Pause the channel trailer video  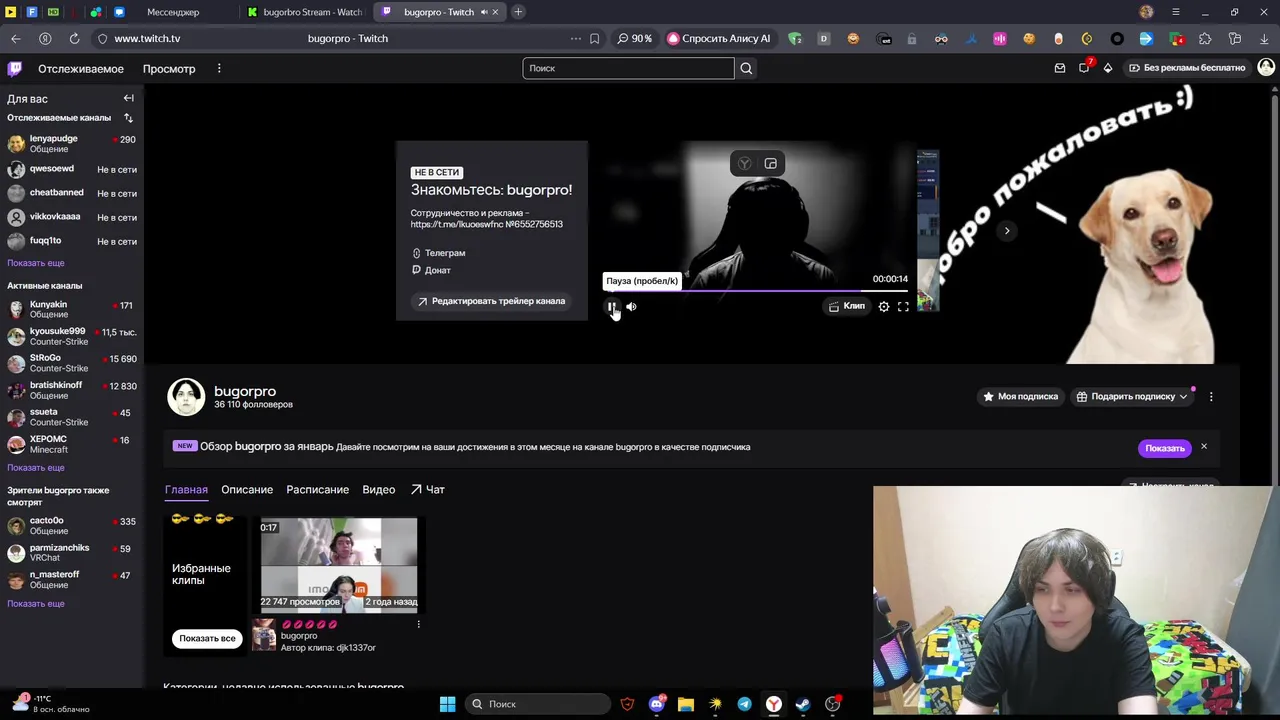(x=611, y=307)
